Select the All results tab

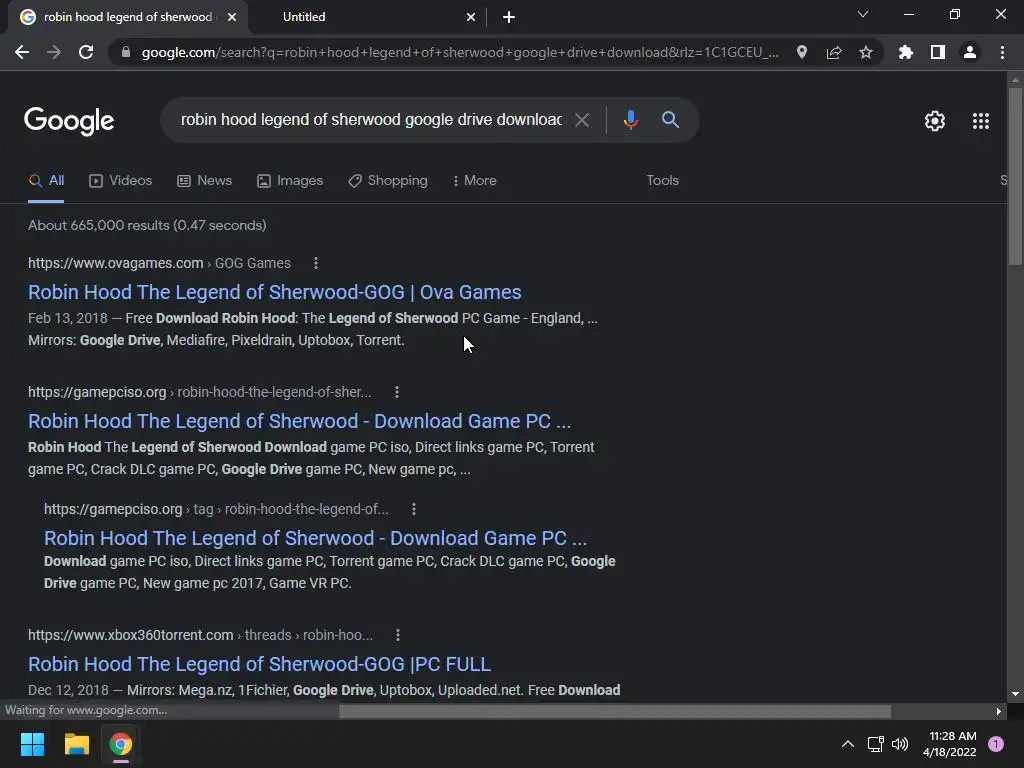pyautogui.click(x=46, y=181)
